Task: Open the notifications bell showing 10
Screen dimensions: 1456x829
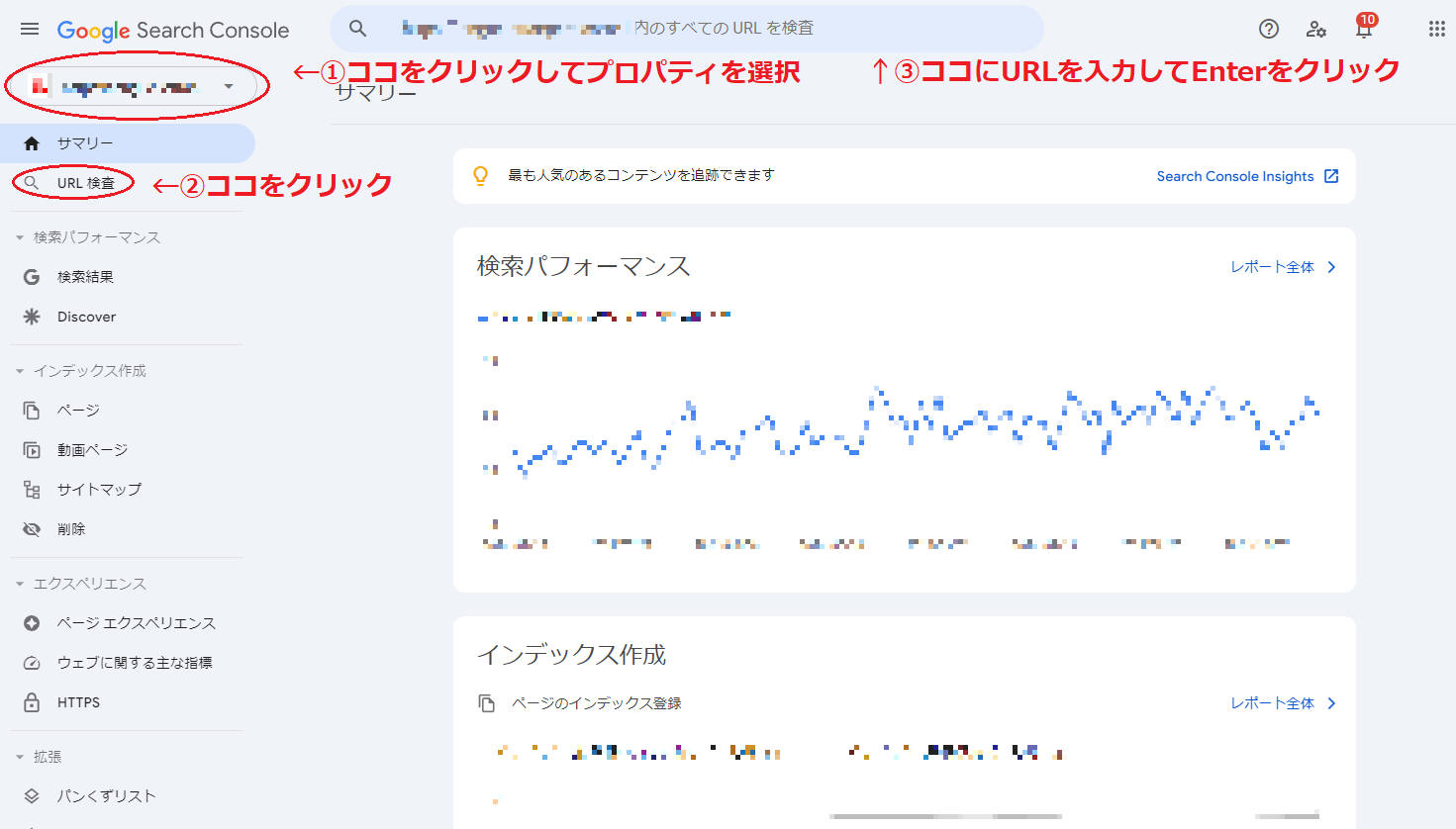Action: tap(1364, 31)
